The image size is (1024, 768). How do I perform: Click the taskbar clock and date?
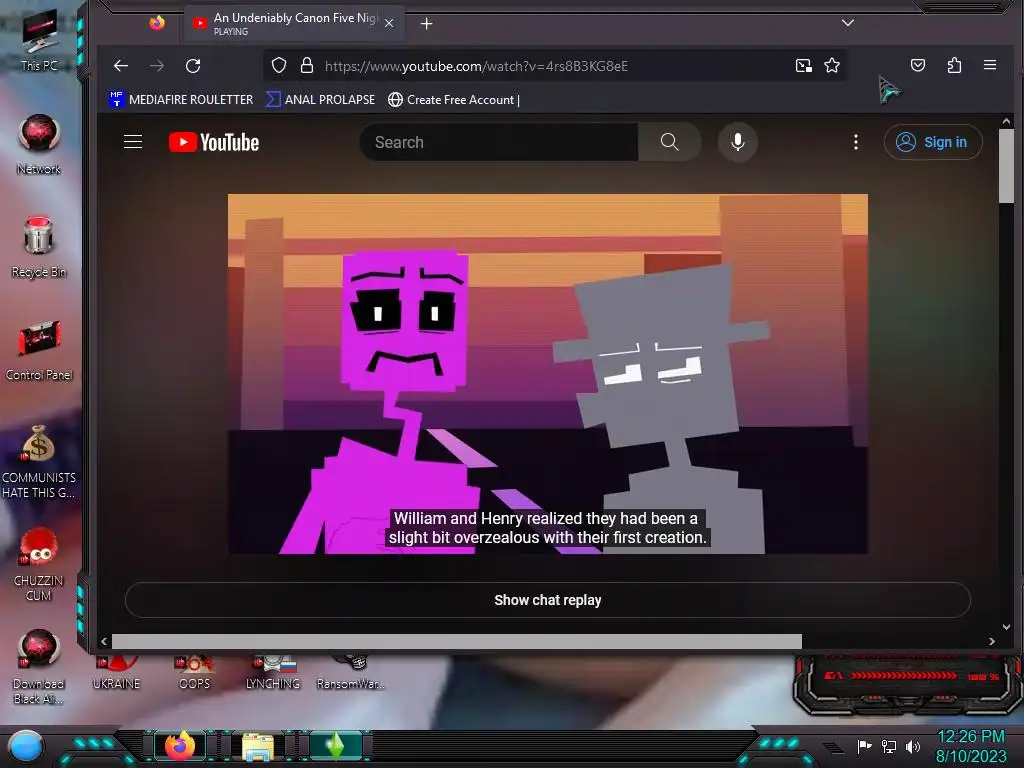(971, 746)
